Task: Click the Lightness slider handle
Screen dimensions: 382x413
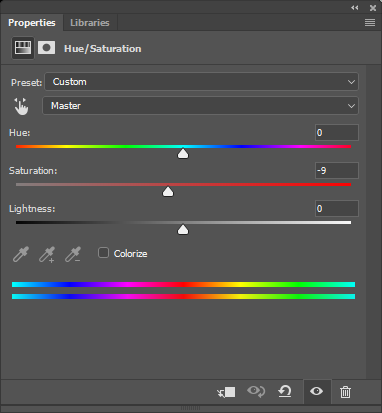Action: click(183, 230)
